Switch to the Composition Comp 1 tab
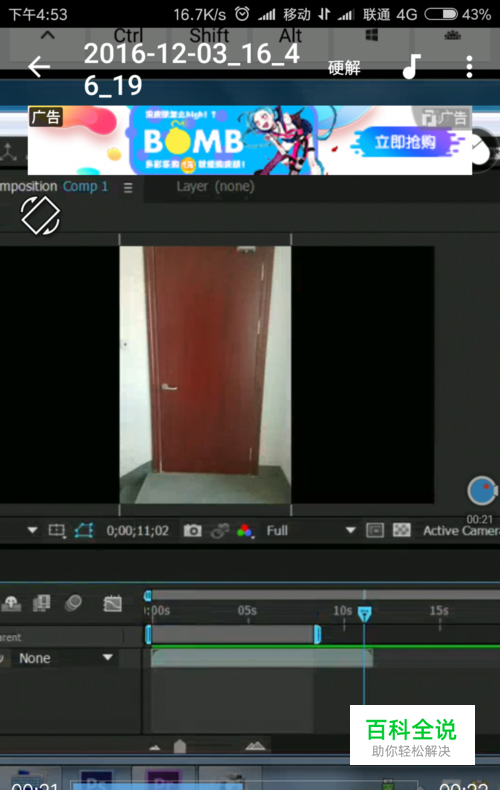Image resolution: width=500 pixels, height=790 pixels. click(54, 187)
